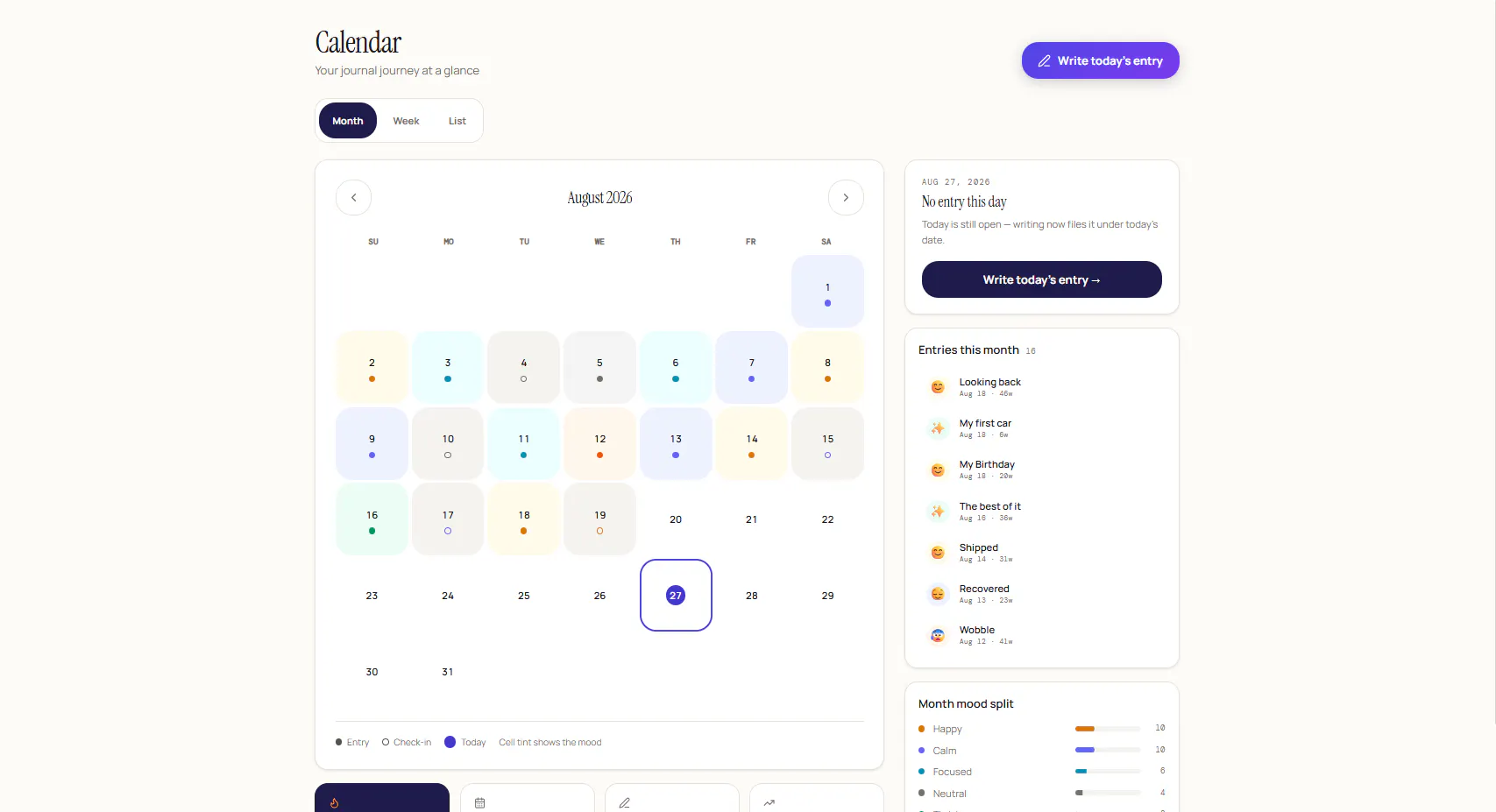1496x812 pixels.
Task: Open the Wobble entry
Action: [1042, 635]
